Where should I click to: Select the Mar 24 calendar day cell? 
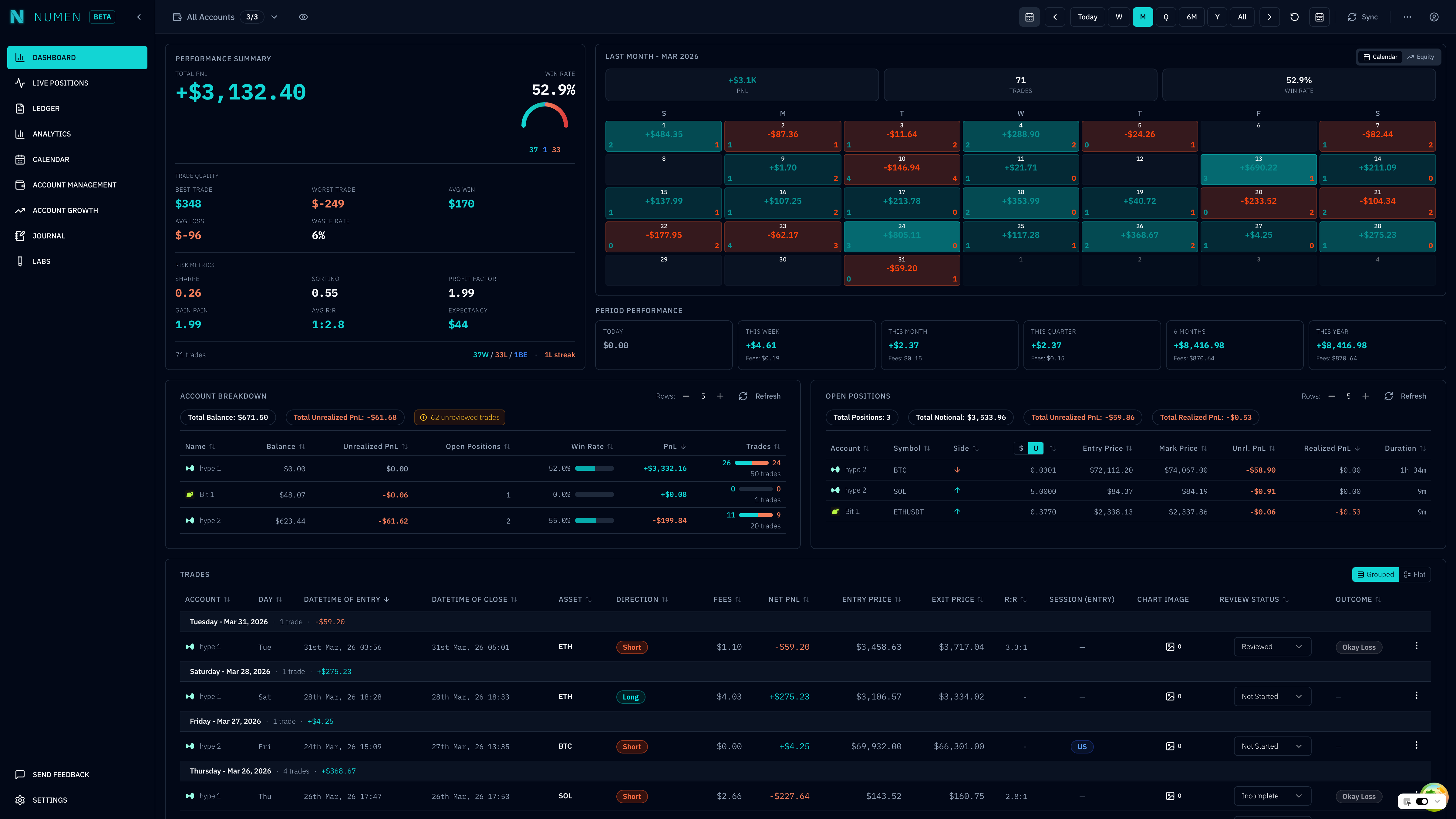click(x=902, y=237)
